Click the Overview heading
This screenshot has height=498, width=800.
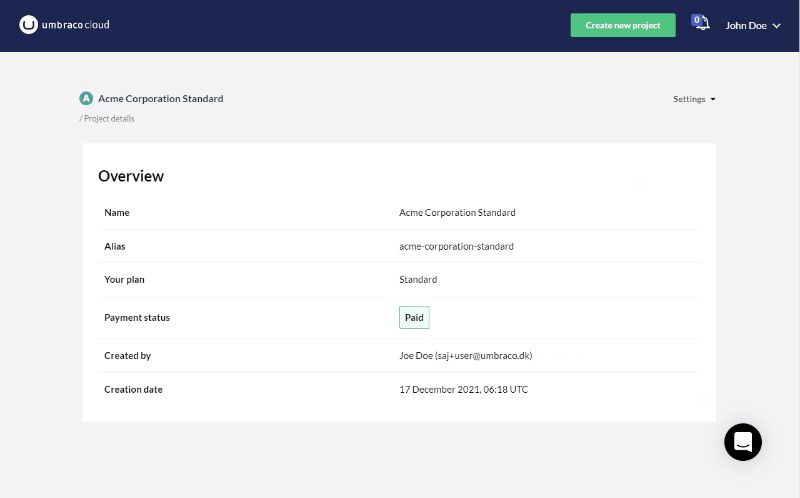[131, 176]
